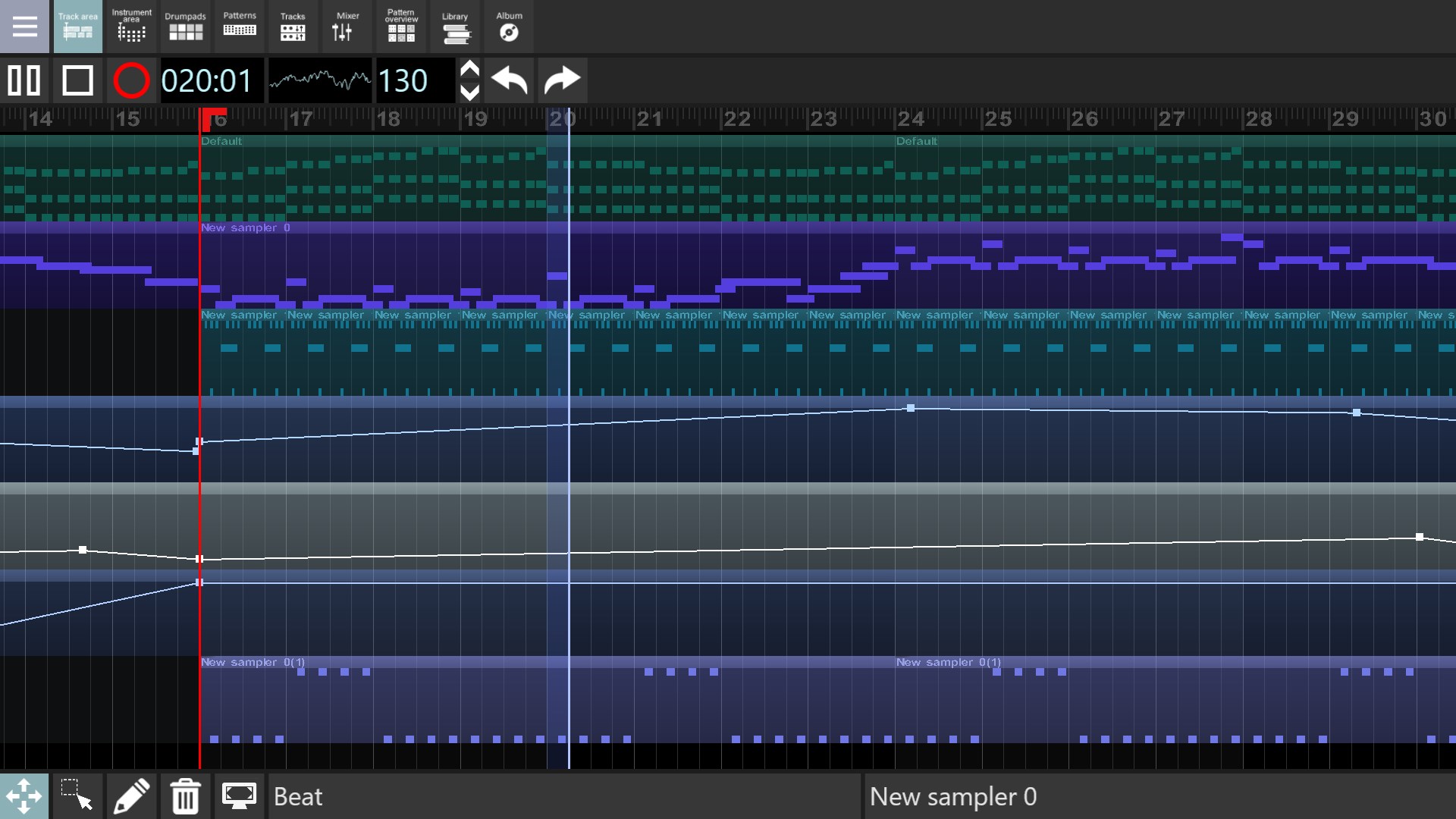Viewport: 1456px width, 819px height.
Task: Open the Library
Action: [x=455, y=27]
